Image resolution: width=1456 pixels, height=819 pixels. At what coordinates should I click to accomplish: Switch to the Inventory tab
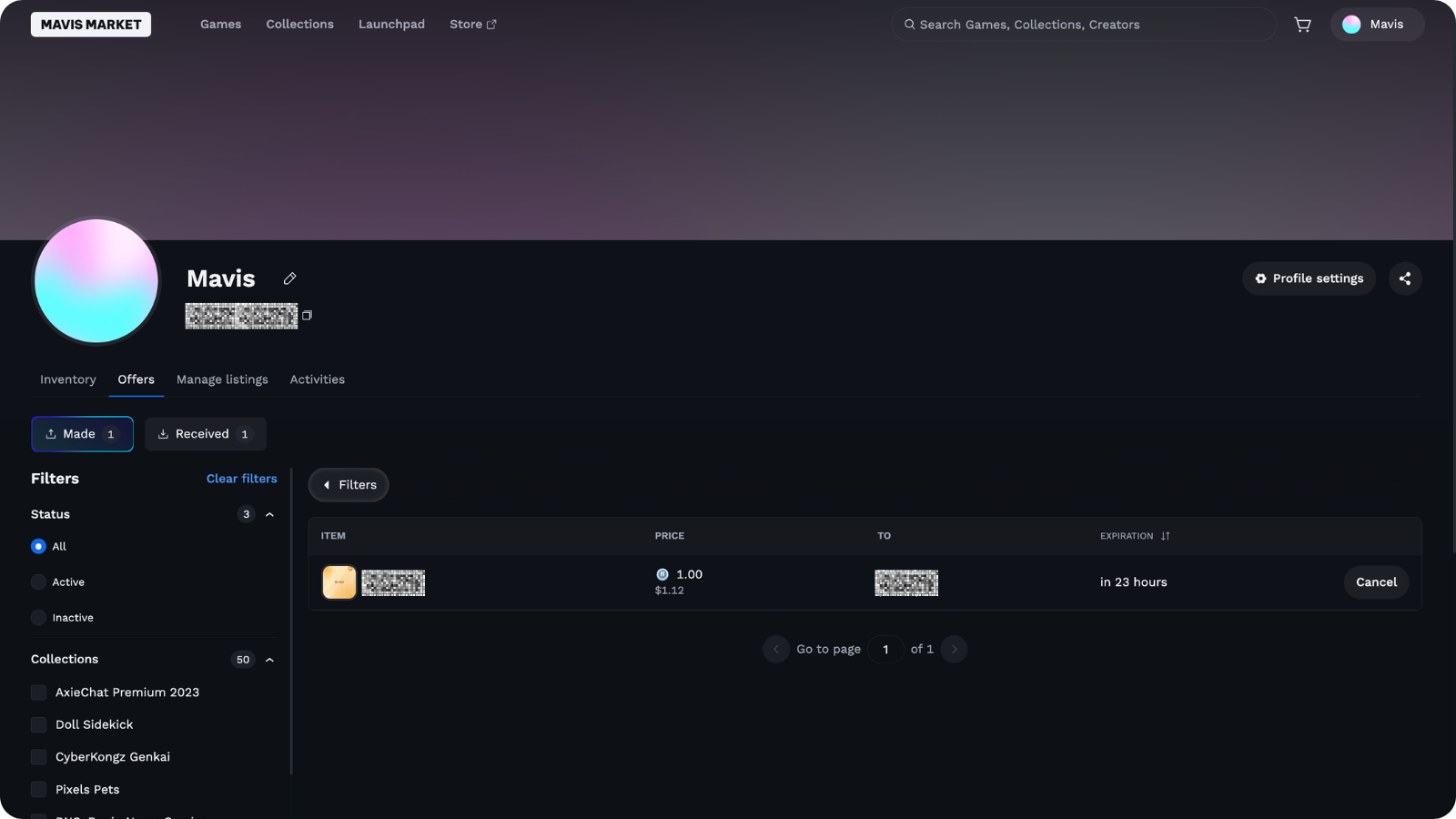68,379
